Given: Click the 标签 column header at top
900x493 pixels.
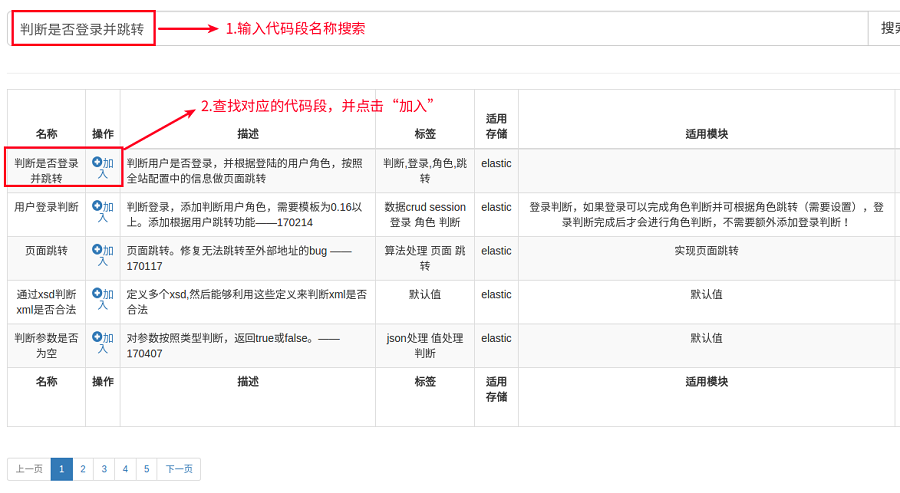Looking at the screenshot, I should [425, 133].
